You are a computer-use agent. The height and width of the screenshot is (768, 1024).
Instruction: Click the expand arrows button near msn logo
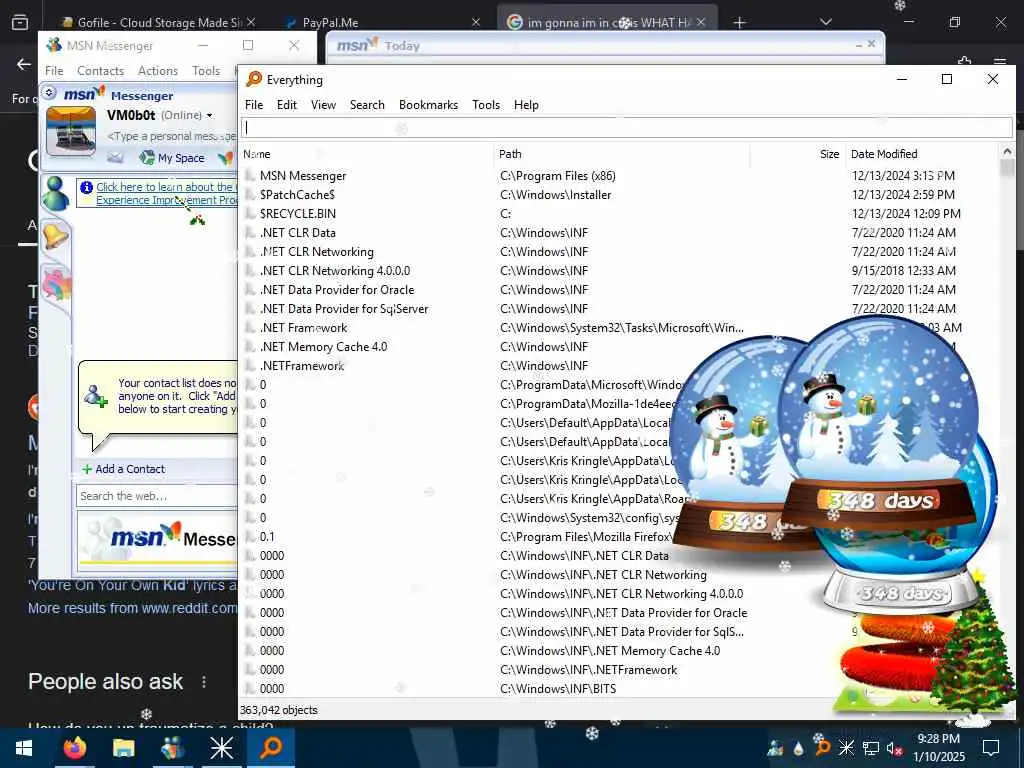pos(49,93)
